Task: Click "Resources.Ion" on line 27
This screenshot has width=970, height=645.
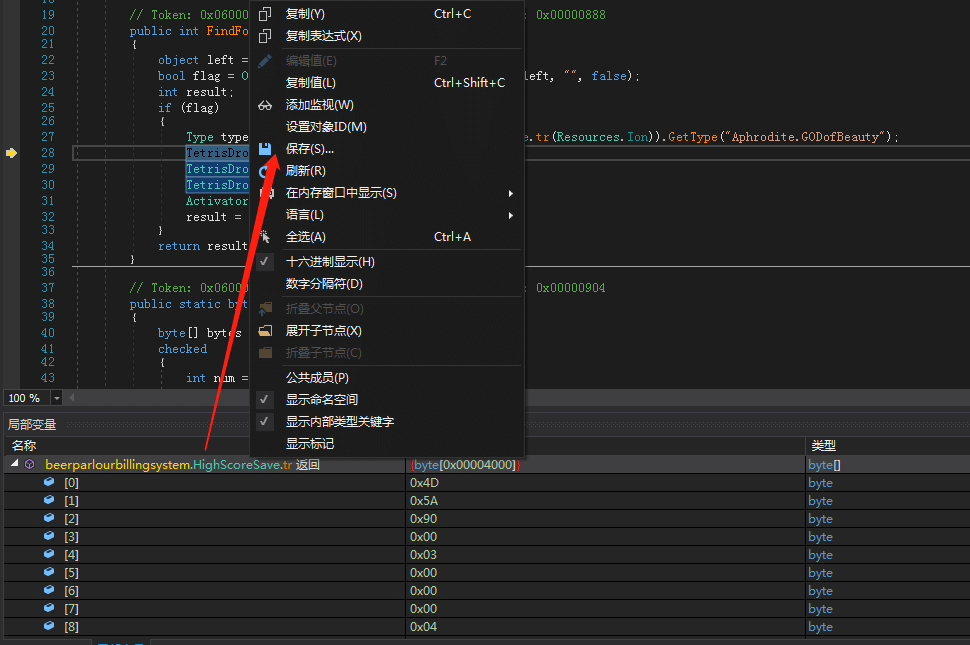Action: pos(602,137)
